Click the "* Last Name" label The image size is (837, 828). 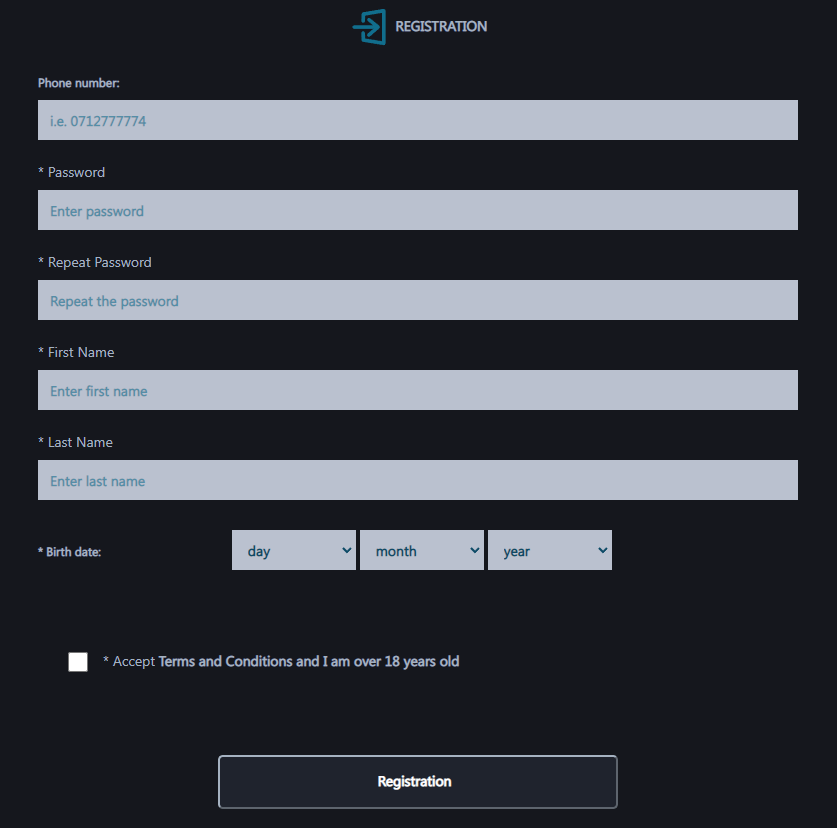75,443
